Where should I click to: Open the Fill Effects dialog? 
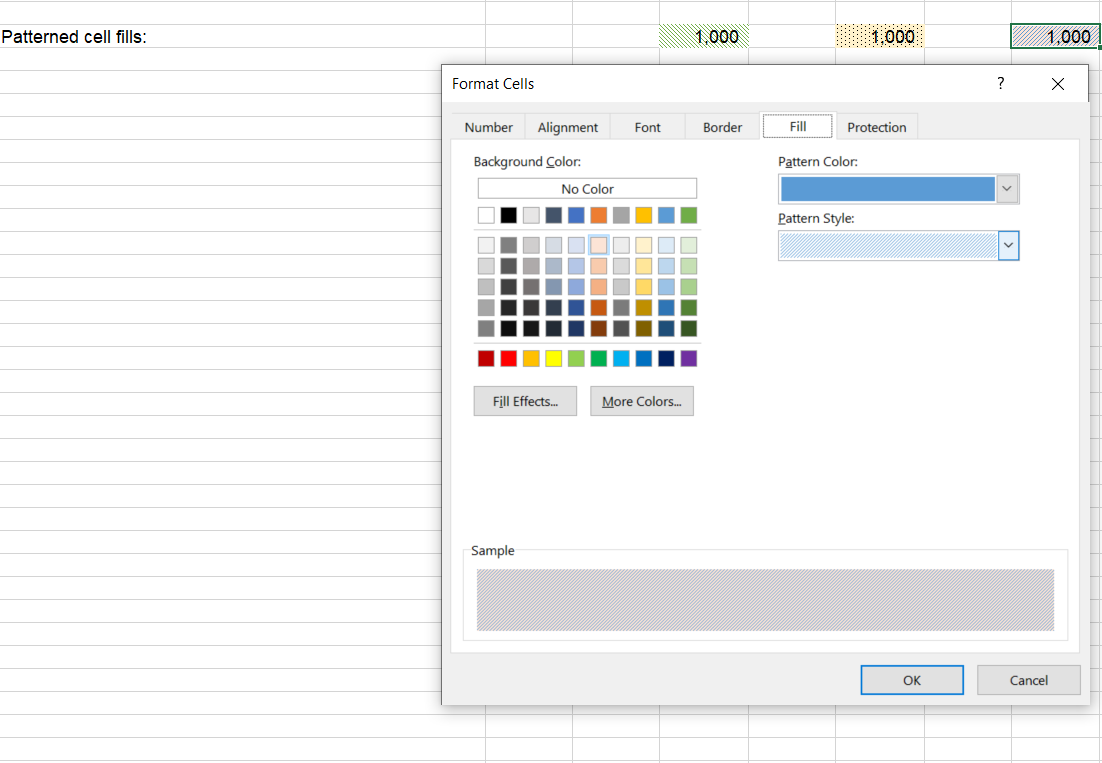pos(525,401)
